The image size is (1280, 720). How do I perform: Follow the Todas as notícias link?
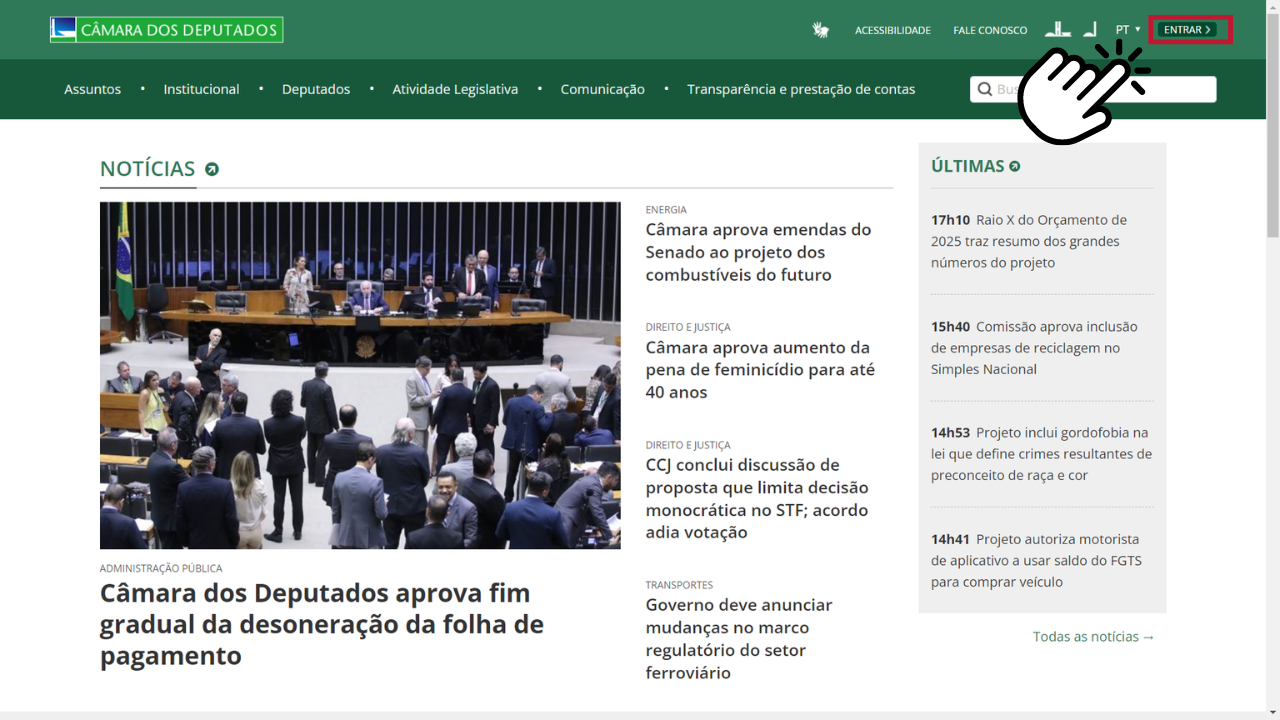click(x=1094, y=636)
